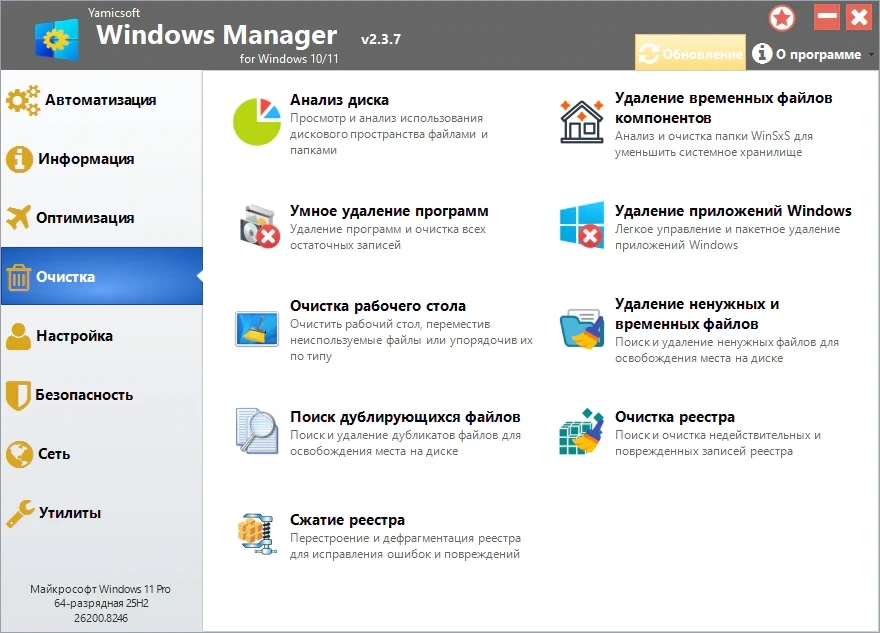Switch to the Настройка section

[x=101, y=336]
